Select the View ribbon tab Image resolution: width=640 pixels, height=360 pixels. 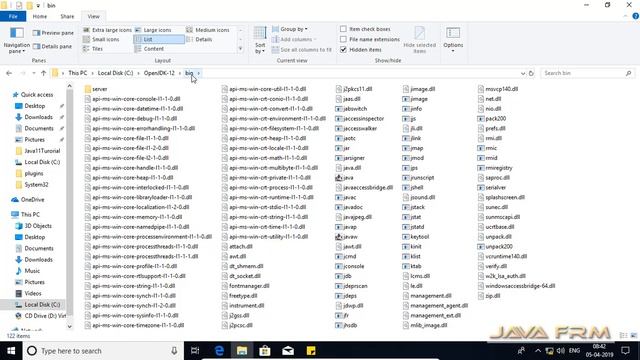click(x=93, y=16)
